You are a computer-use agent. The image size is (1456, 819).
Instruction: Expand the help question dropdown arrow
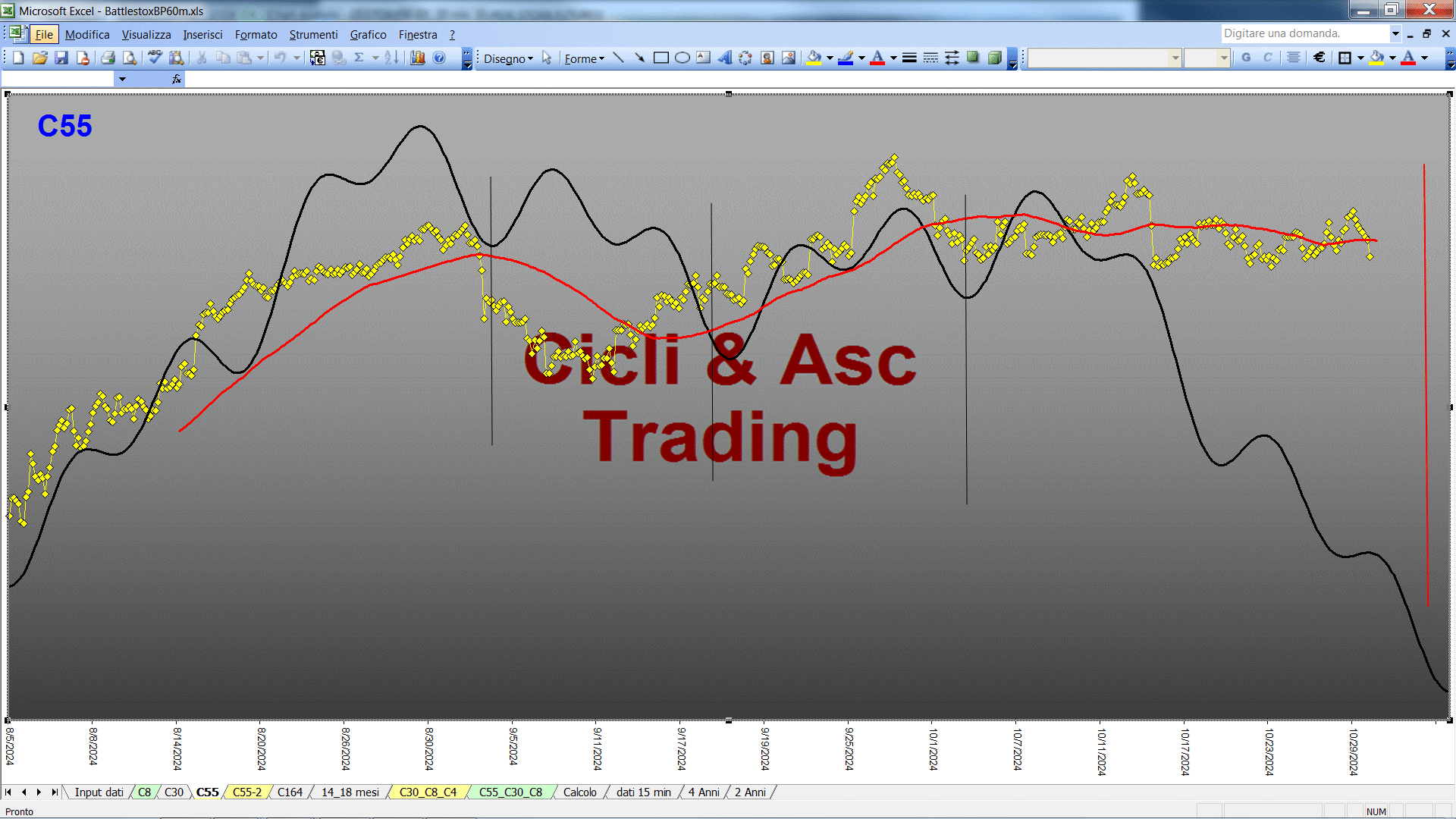tap(1395, 33)
